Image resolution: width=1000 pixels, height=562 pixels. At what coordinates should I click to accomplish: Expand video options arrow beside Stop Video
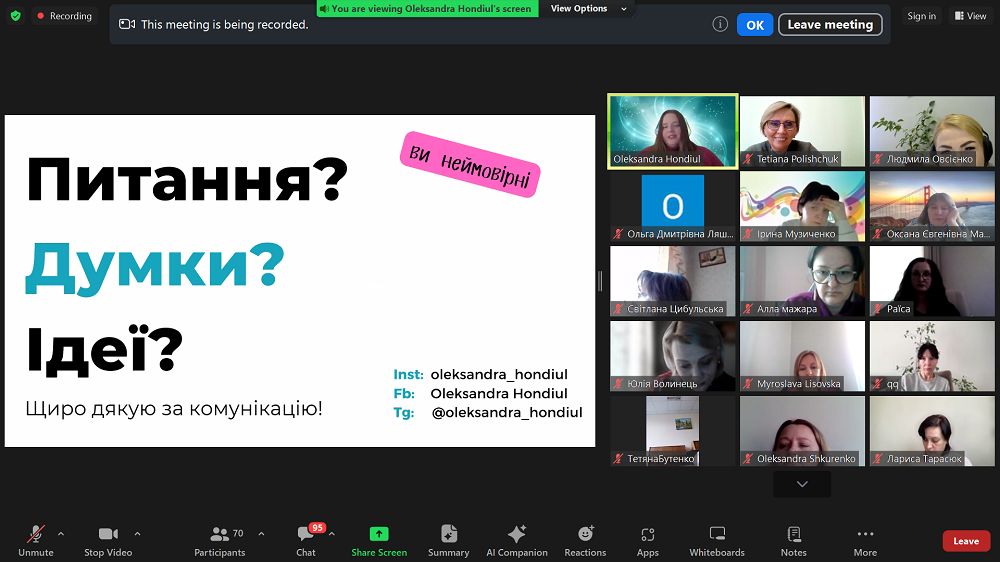[x=137, y=533]
